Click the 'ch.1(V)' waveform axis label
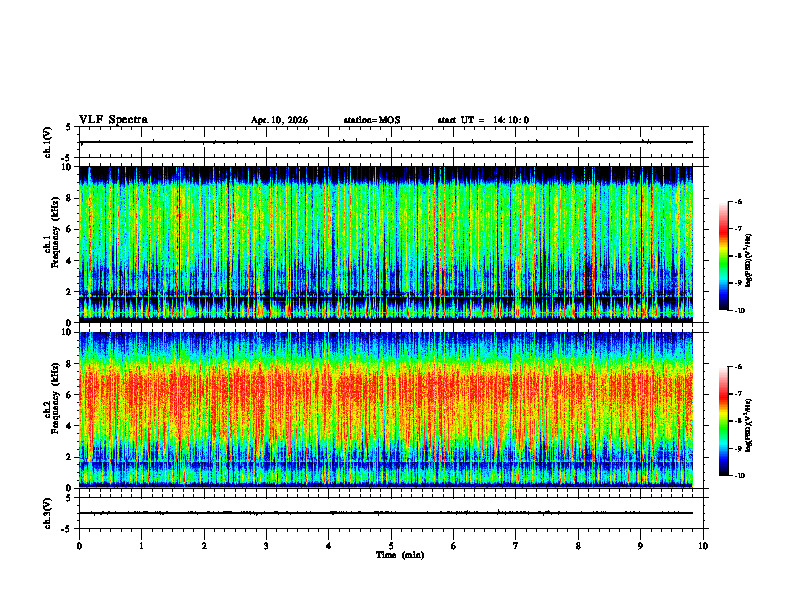Viewport: 792px width, 612px height. click(47, 142)
